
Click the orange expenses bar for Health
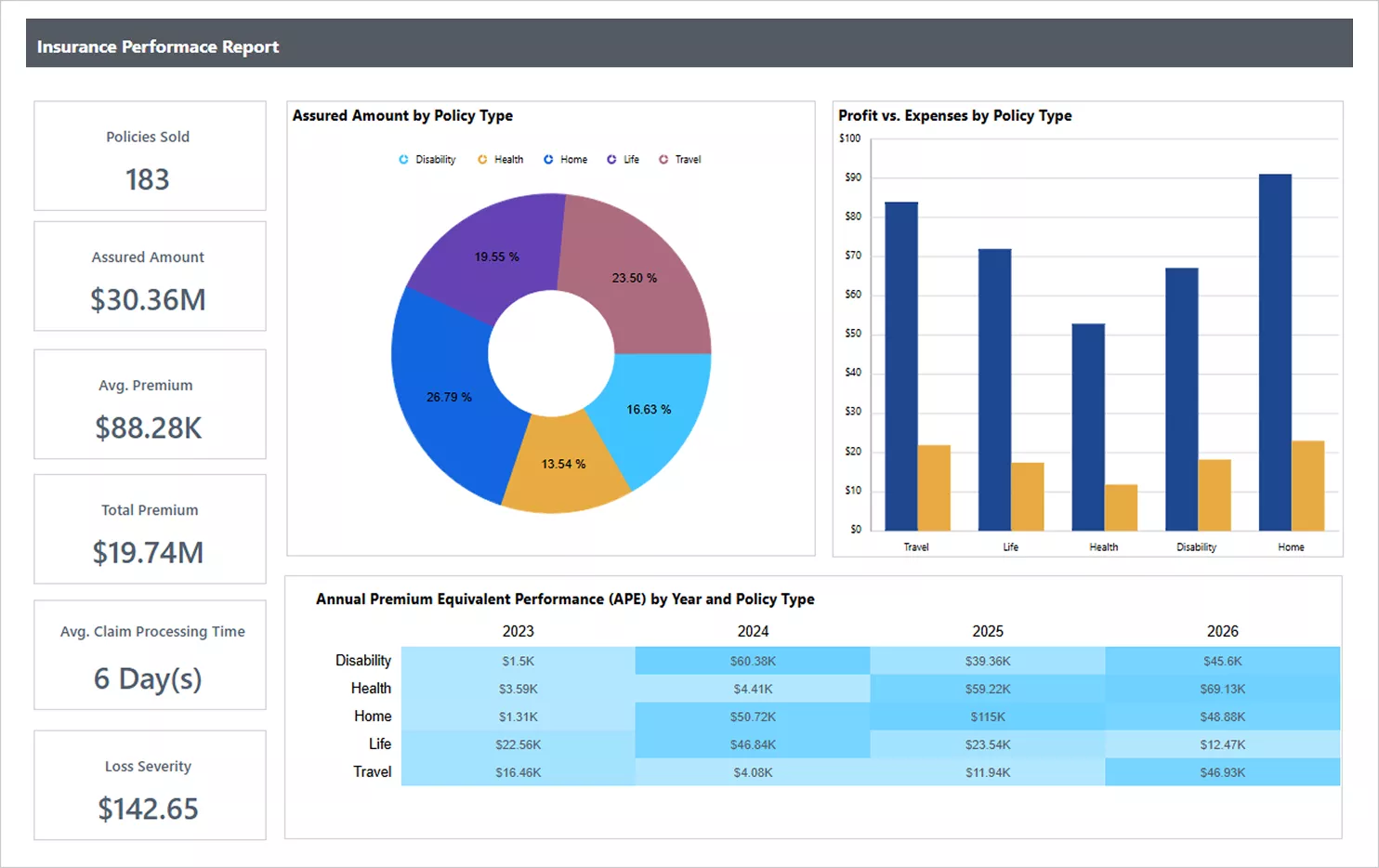(1121, 507)
